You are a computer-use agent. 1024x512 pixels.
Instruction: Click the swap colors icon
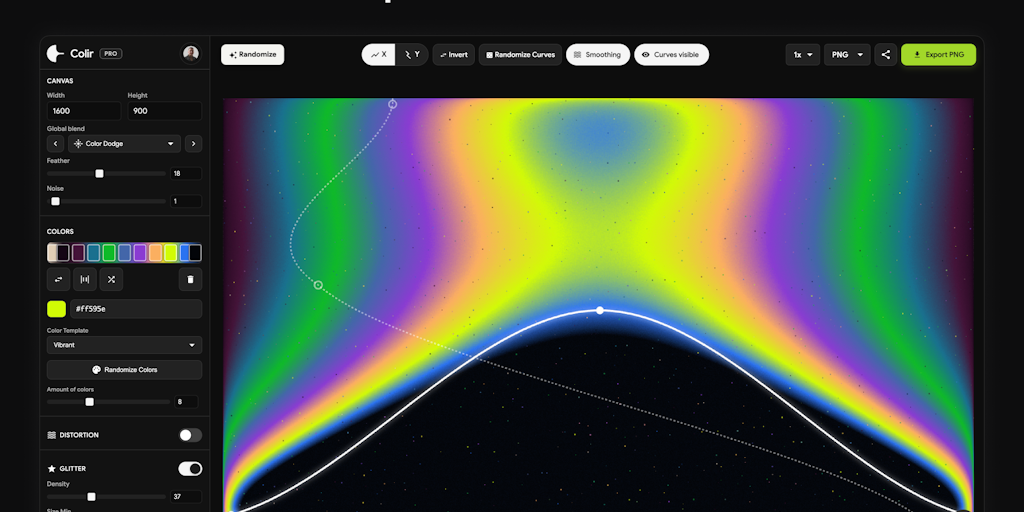click(59, 280)
